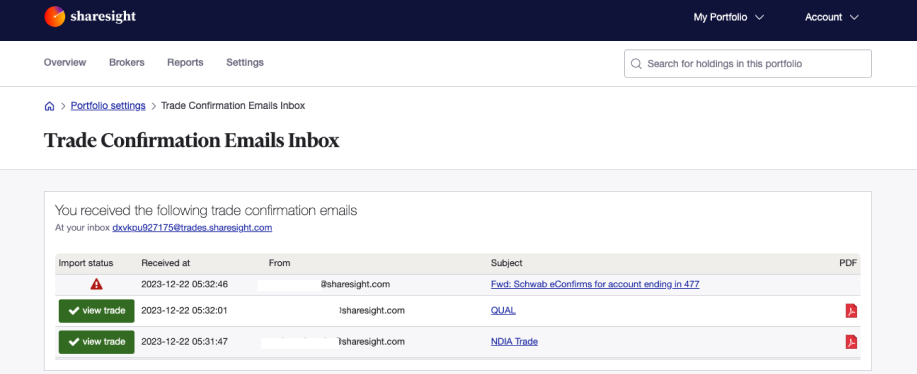Click the red warning icon for Schwab email
917x374 pixels.
pyautogui.click(x=96, y=285)
